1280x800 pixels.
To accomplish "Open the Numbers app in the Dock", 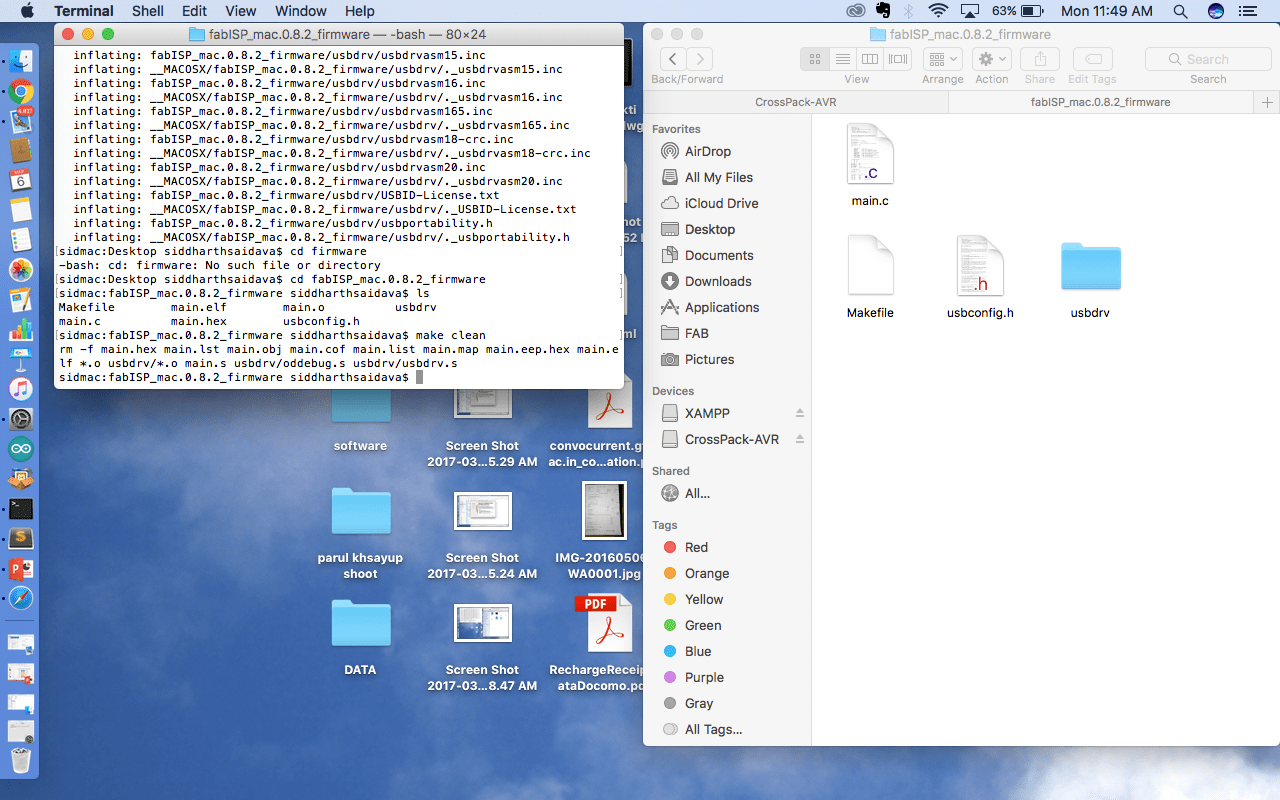I will (21, 329).
